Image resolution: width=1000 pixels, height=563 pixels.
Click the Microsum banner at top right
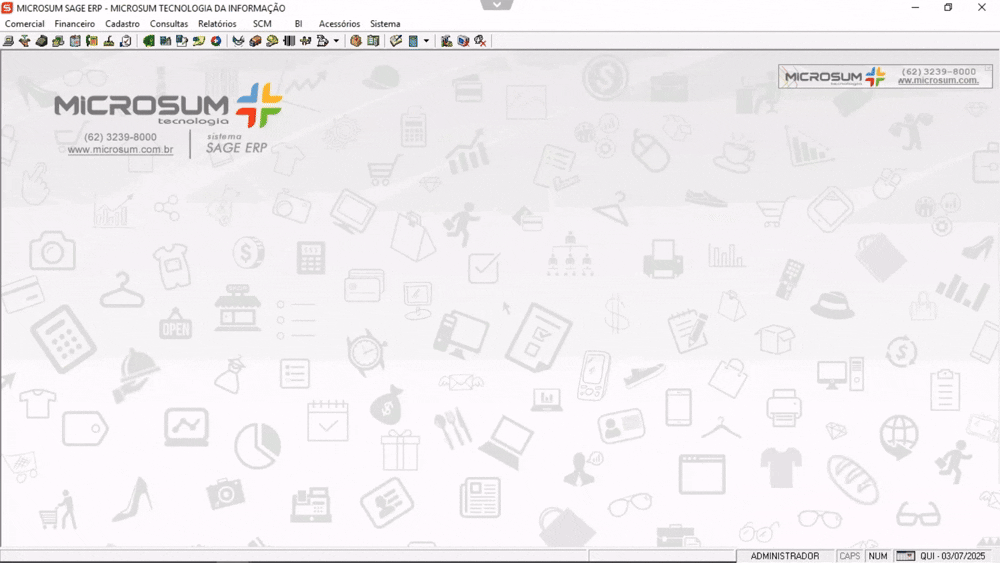pos(885,77)
